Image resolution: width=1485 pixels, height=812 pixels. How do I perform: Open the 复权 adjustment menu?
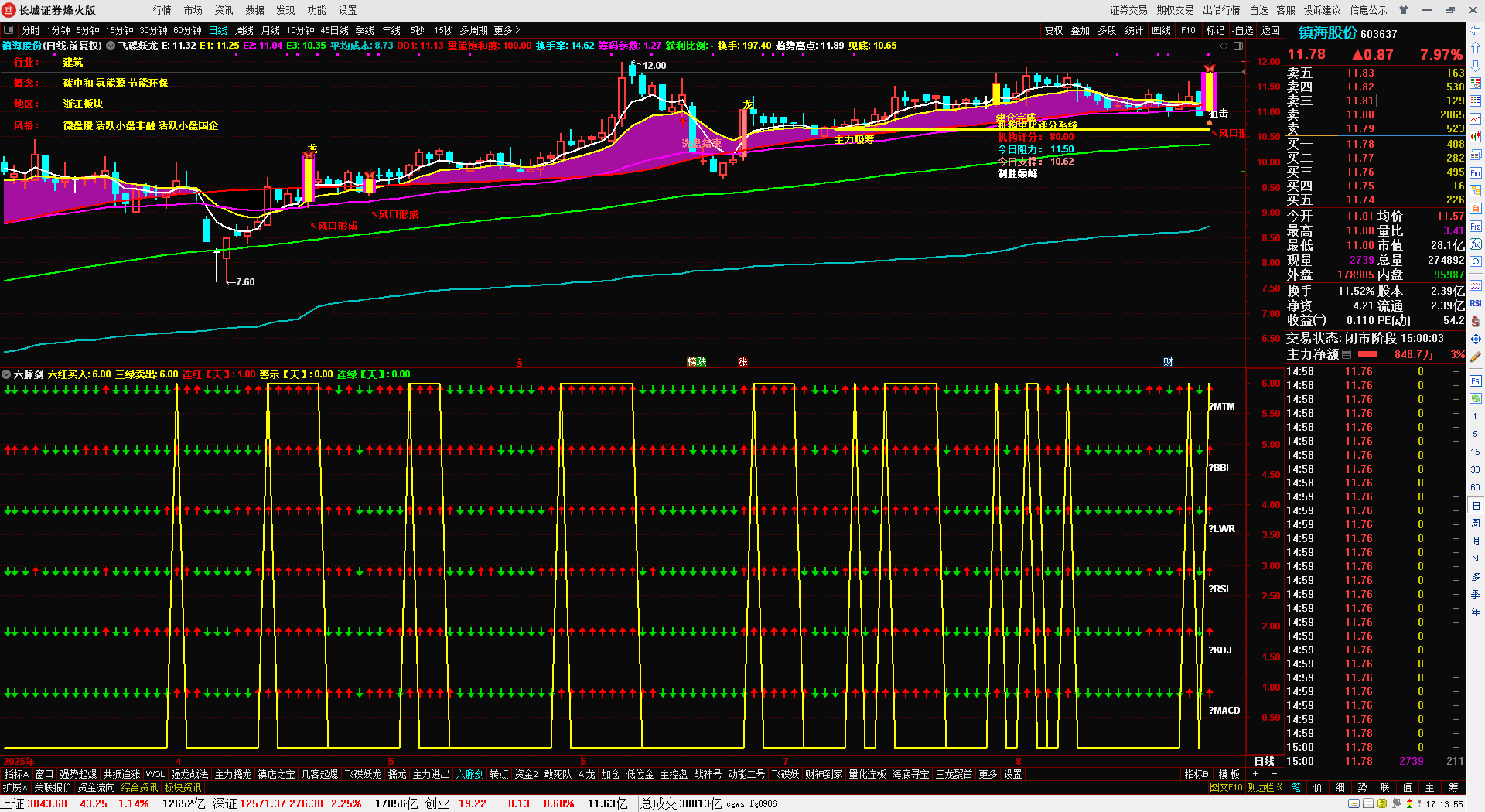[1053, 30]
